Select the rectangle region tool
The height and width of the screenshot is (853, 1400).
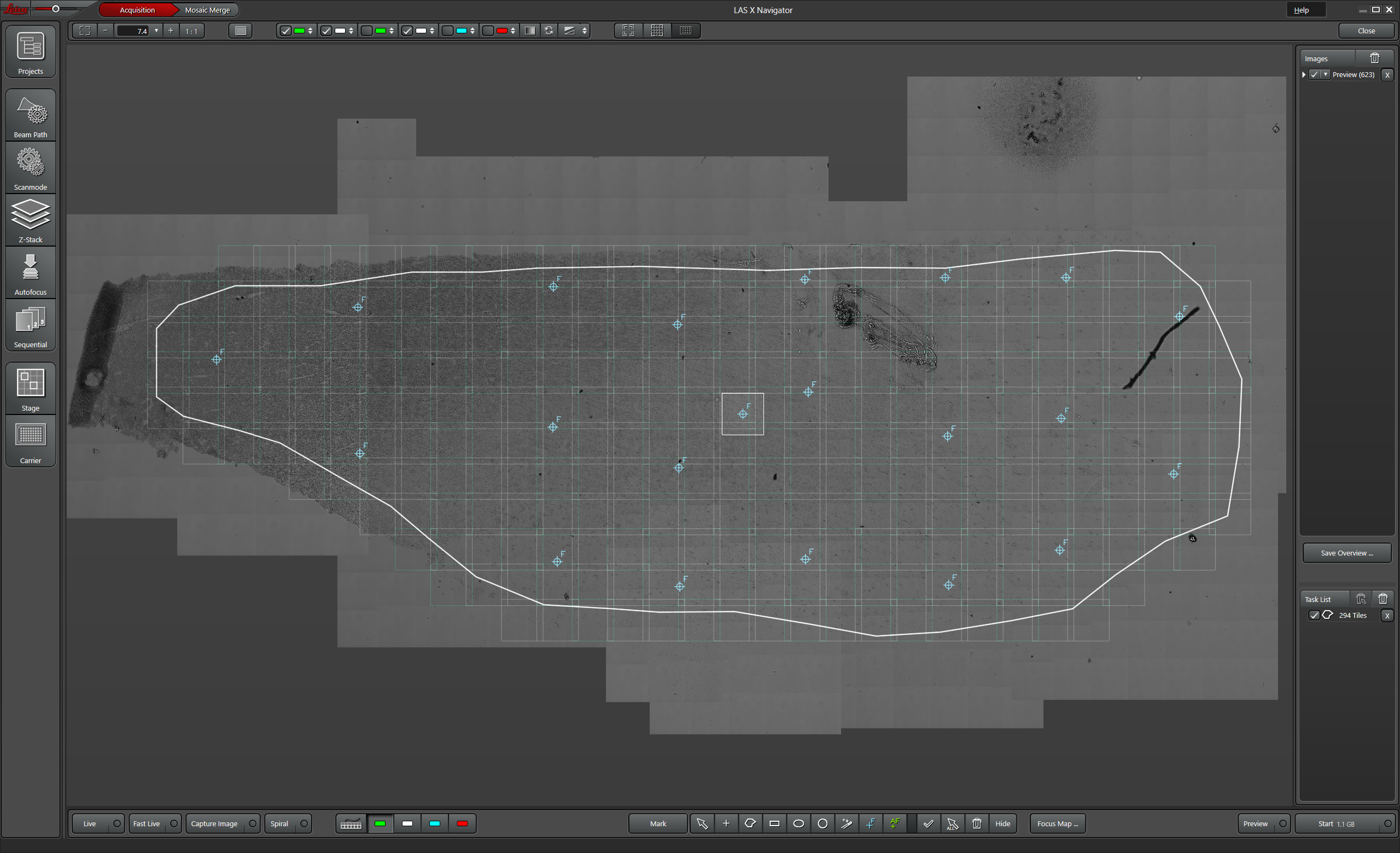point(774,823)
